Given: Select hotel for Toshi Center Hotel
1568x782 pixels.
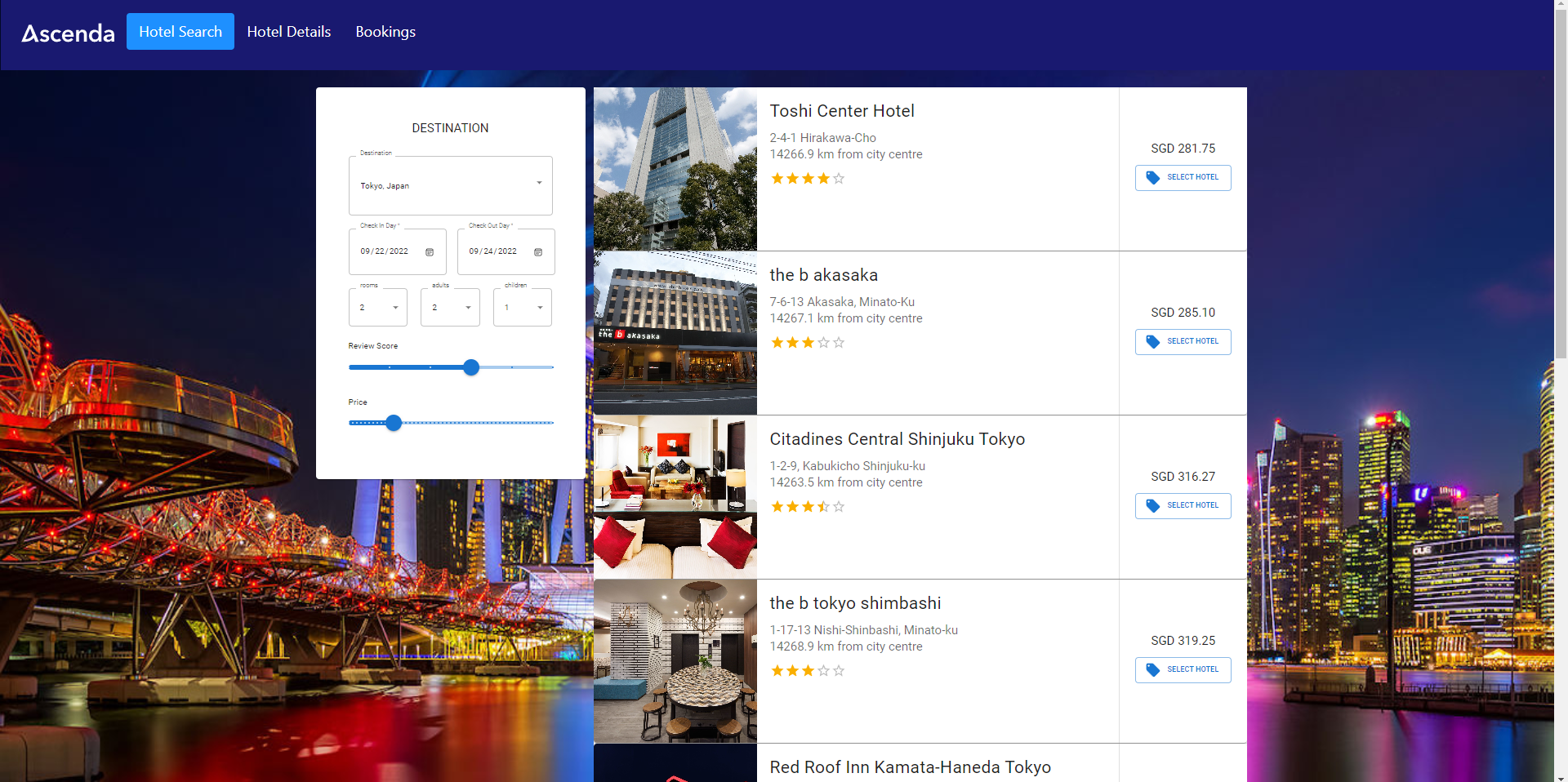Looking at the screenshot, I should [x=1183, y=178].
